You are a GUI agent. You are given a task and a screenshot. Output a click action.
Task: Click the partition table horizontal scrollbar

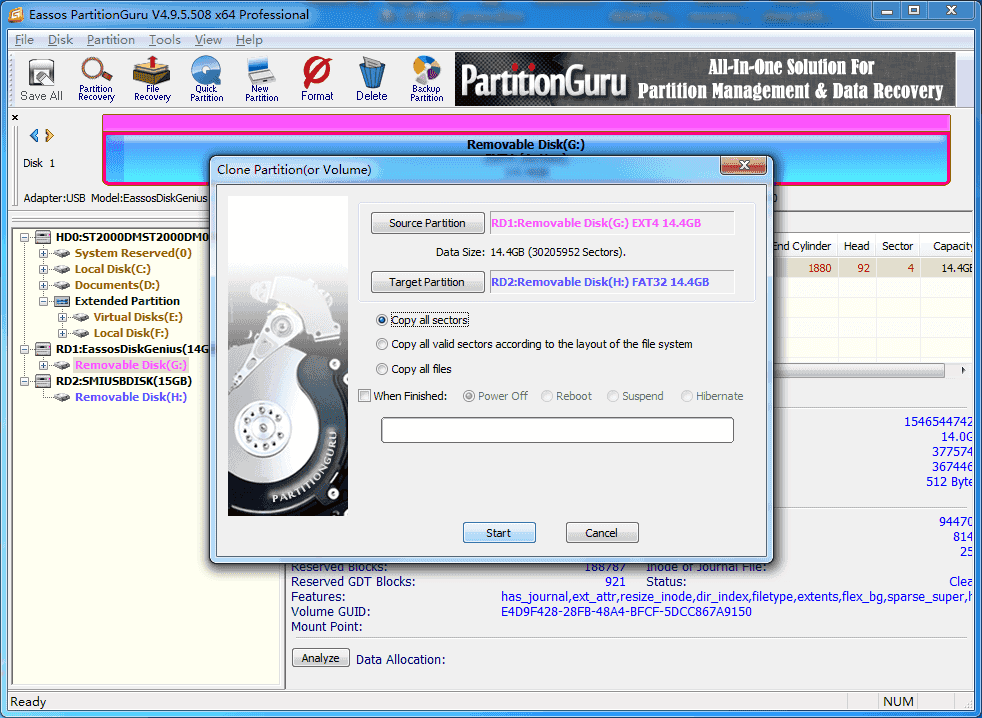(x=859, y=370)
